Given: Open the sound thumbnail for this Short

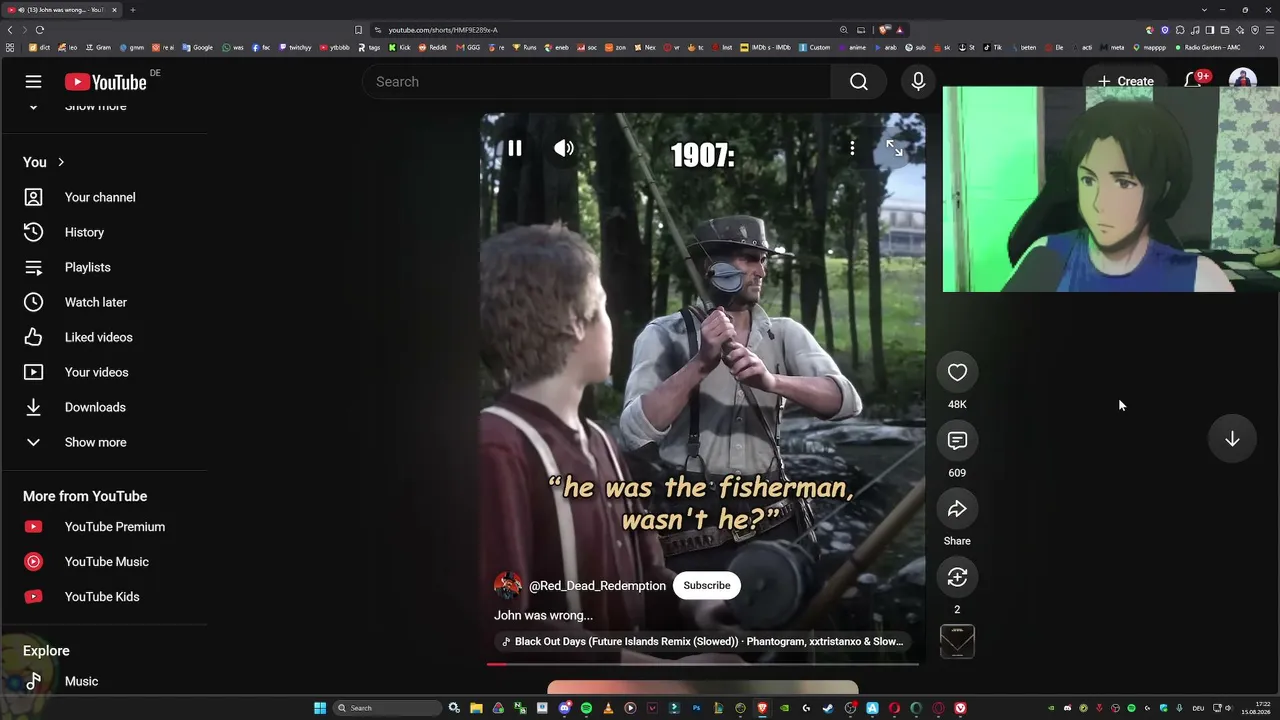Looking at the screenshot, I should point(957,642).
